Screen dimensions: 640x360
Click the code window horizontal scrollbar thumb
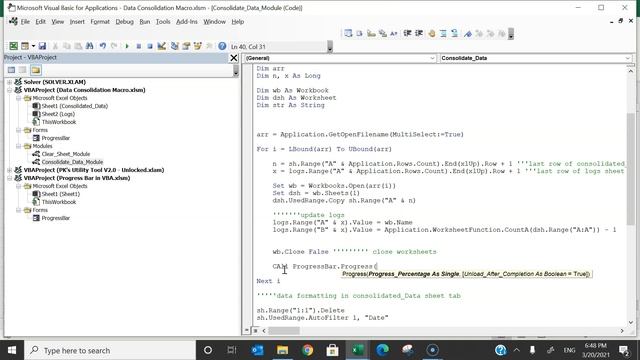[284, 331]
